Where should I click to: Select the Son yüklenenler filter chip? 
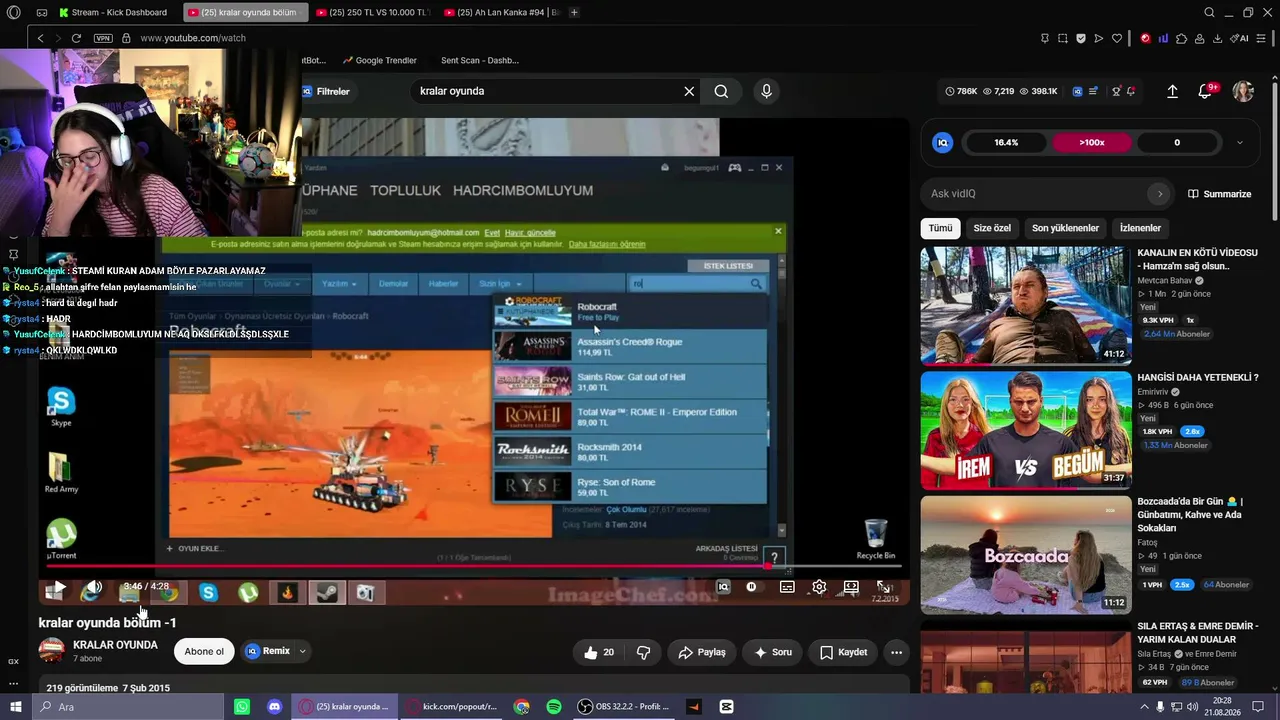(x=1065, y=228)
